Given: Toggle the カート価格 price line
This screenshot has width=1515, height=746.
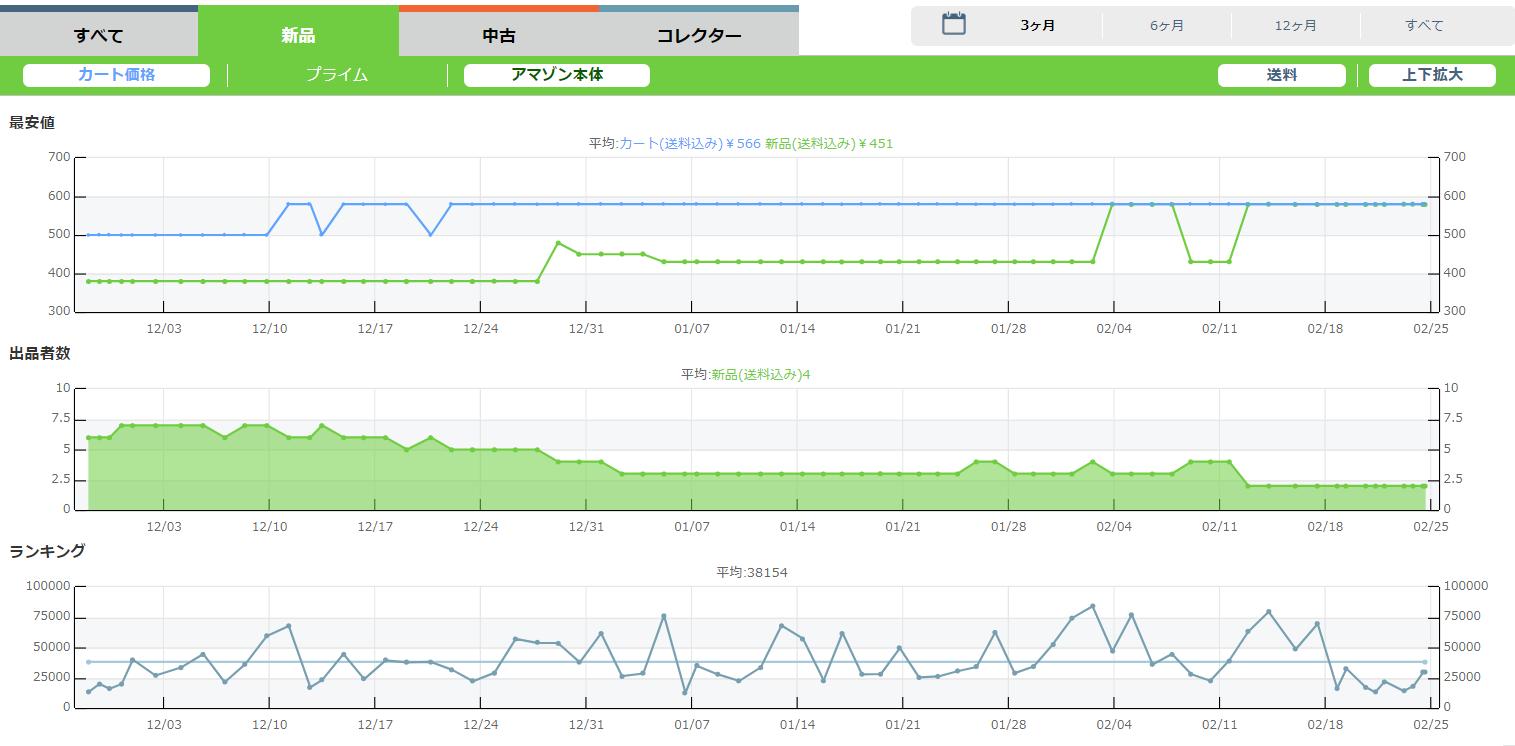Looking at the screenshot, I should (116, 75).
